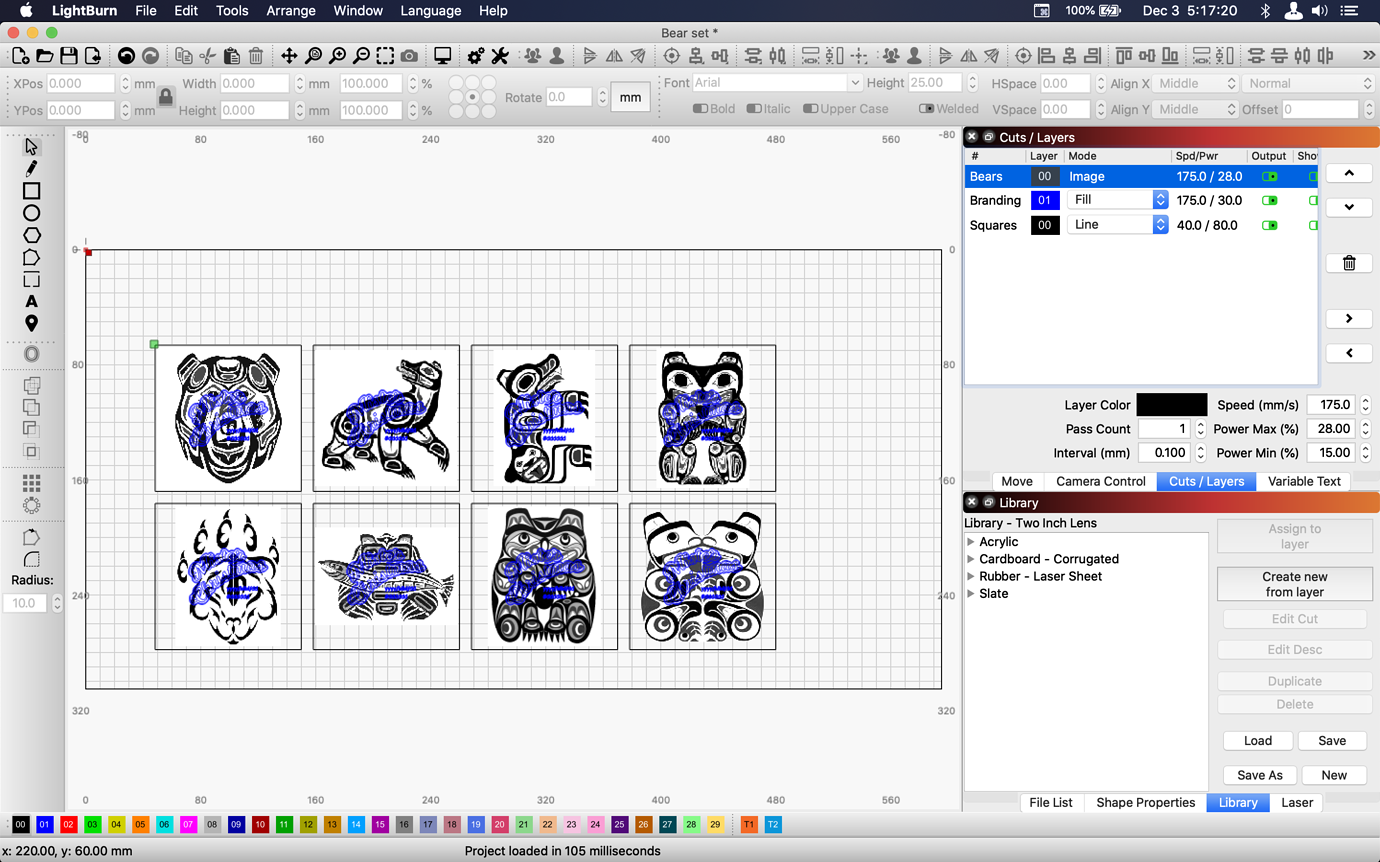Select the Position Laser marker tool
This screenshot has width=1380, height=862.
(31, 323)
